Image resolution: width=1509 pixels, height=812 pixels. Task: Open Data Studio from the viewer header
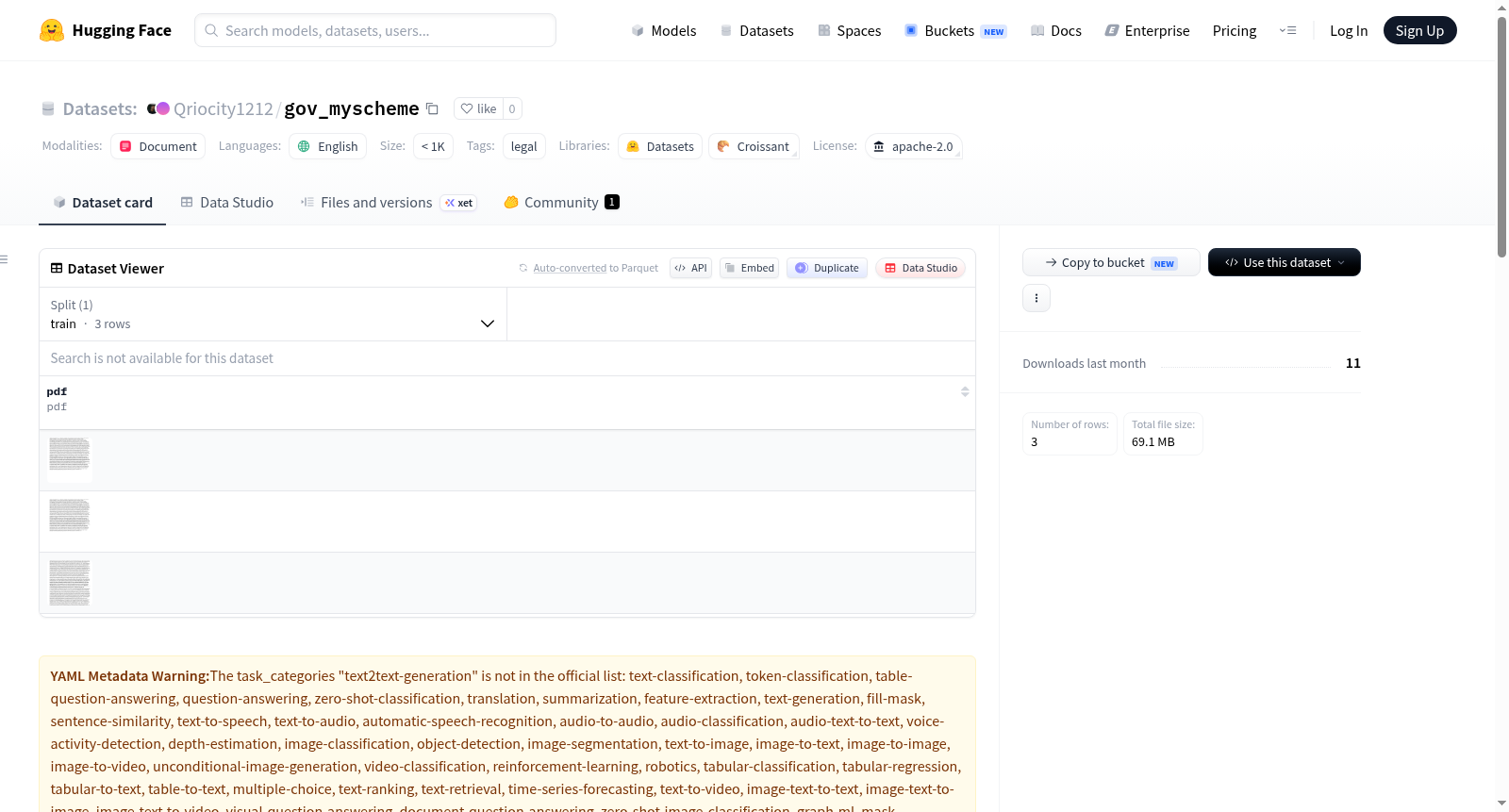pyautogui.click(x=920, y=268)
